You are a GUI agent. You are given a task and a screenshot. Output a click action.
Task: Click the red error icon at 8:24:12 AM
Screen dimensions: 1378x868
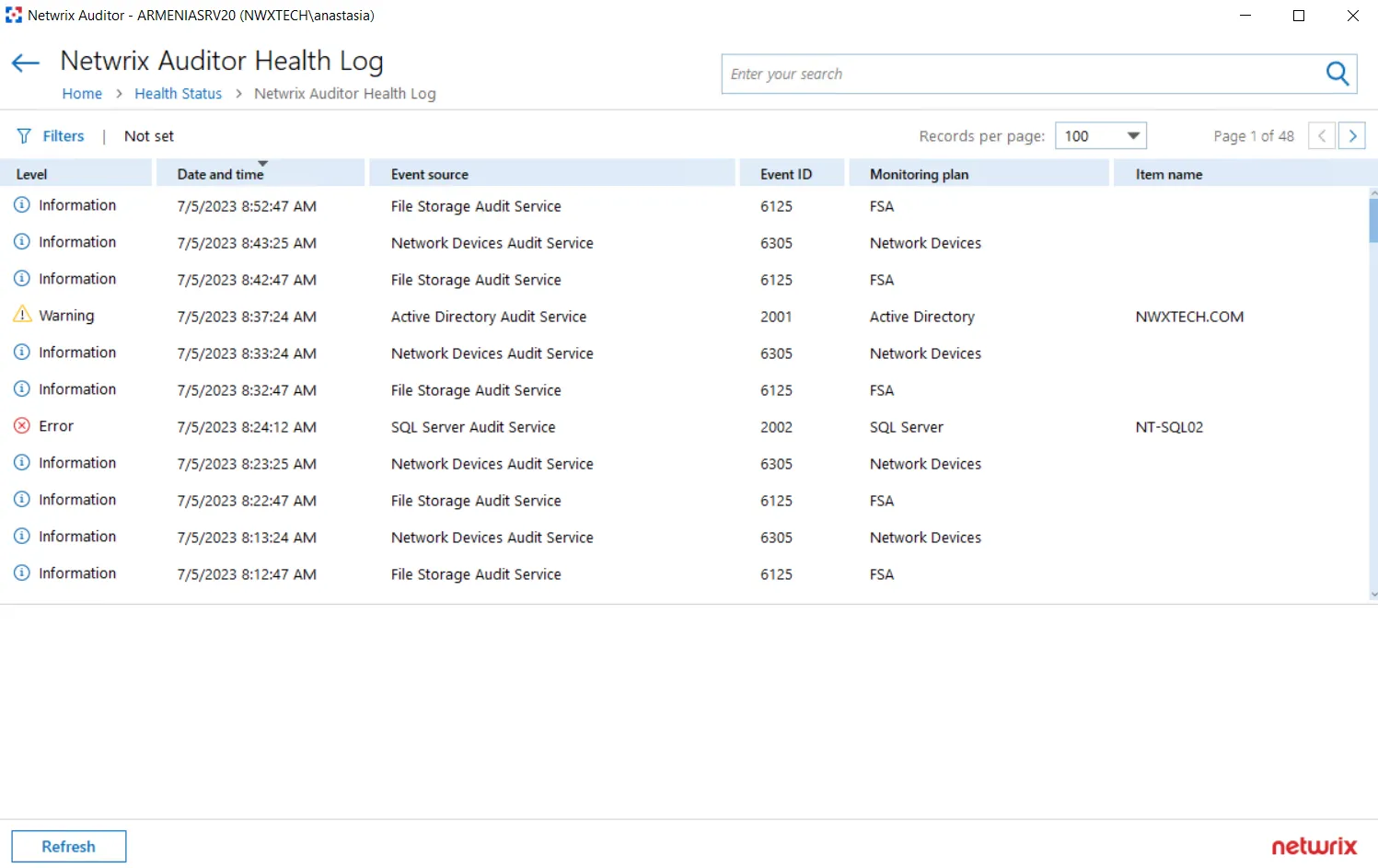pos(22,426)
